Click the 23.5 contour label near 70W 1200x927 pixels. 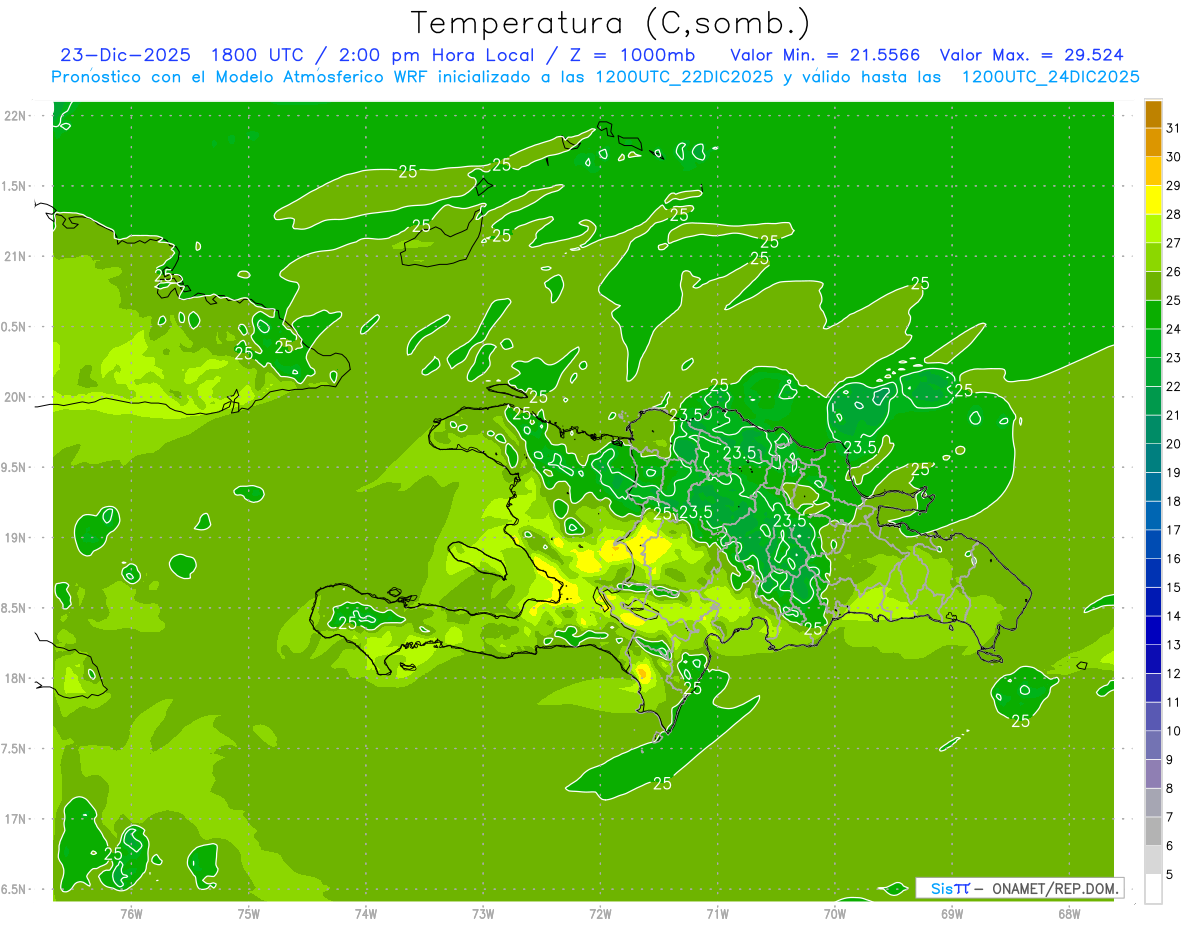click(x=860, y=447)
